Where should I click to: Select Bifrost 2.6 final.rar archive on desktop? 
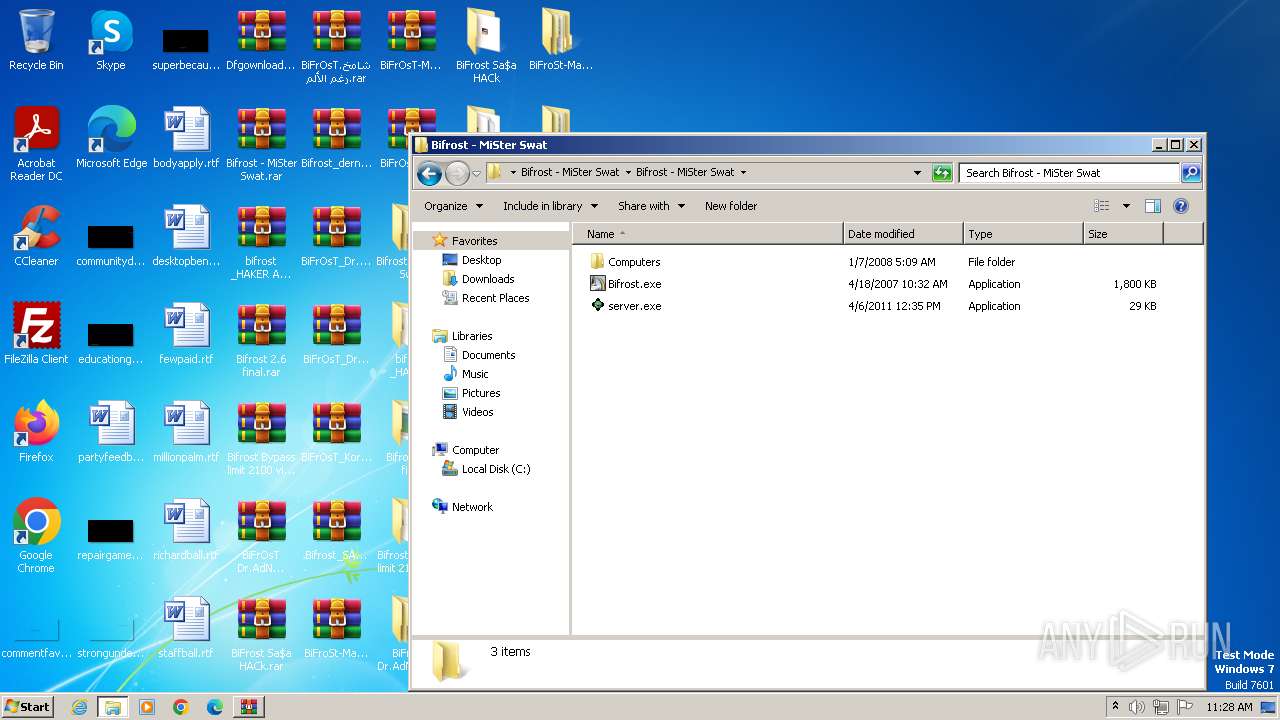coord(261,340)
